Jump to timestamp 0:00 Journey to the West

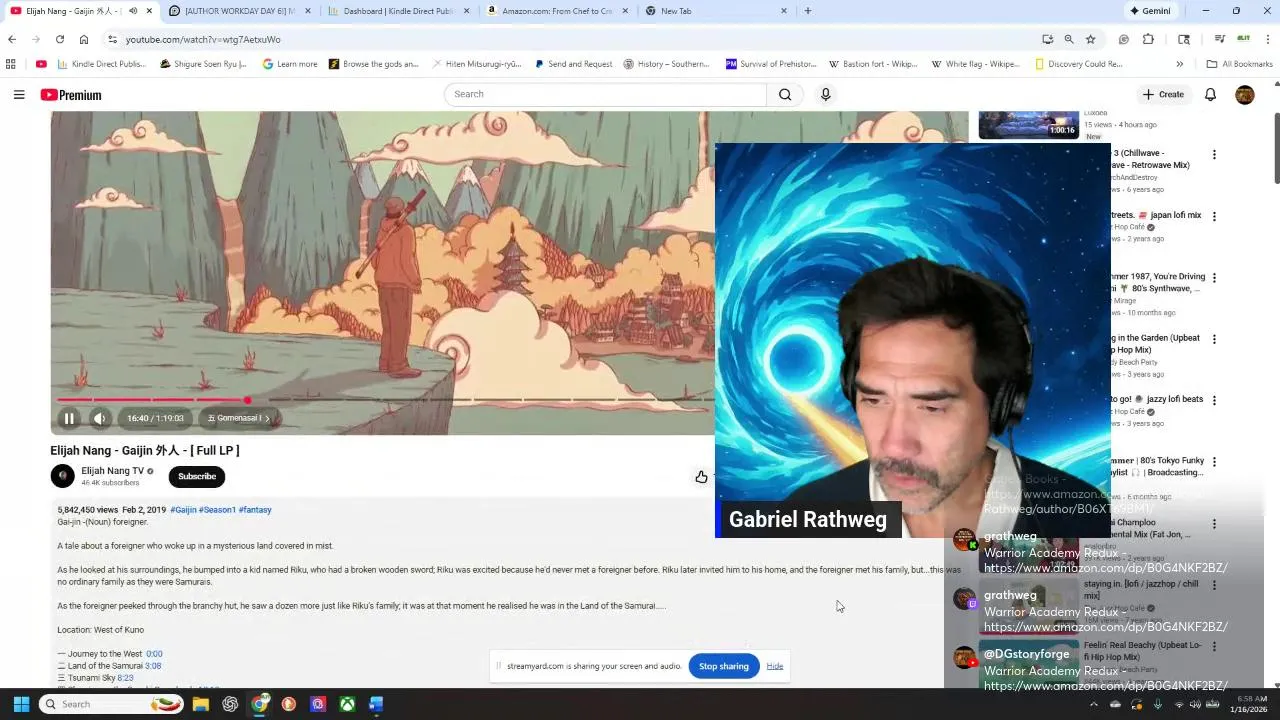(154, 654)
